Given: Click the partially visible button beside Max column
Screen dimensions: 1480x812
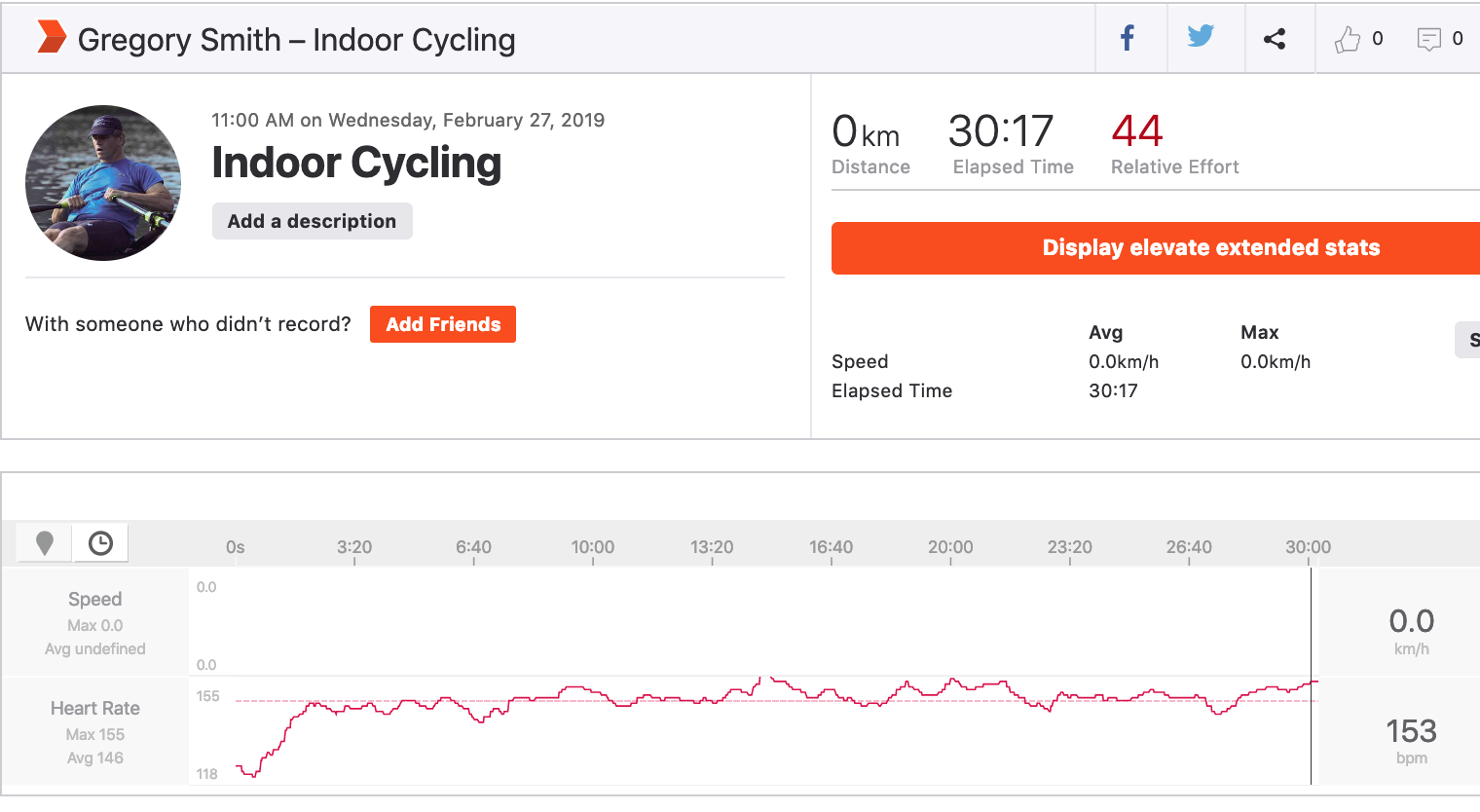Looking at the screenshot, I should (1469, 340).
